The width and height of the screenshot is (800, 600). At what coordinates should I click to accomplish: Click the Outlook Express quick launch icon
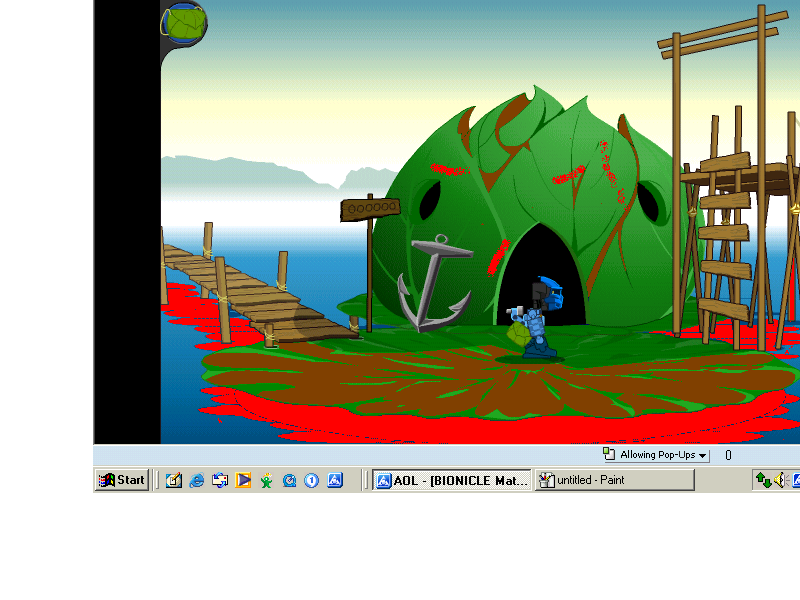point(220,481)
